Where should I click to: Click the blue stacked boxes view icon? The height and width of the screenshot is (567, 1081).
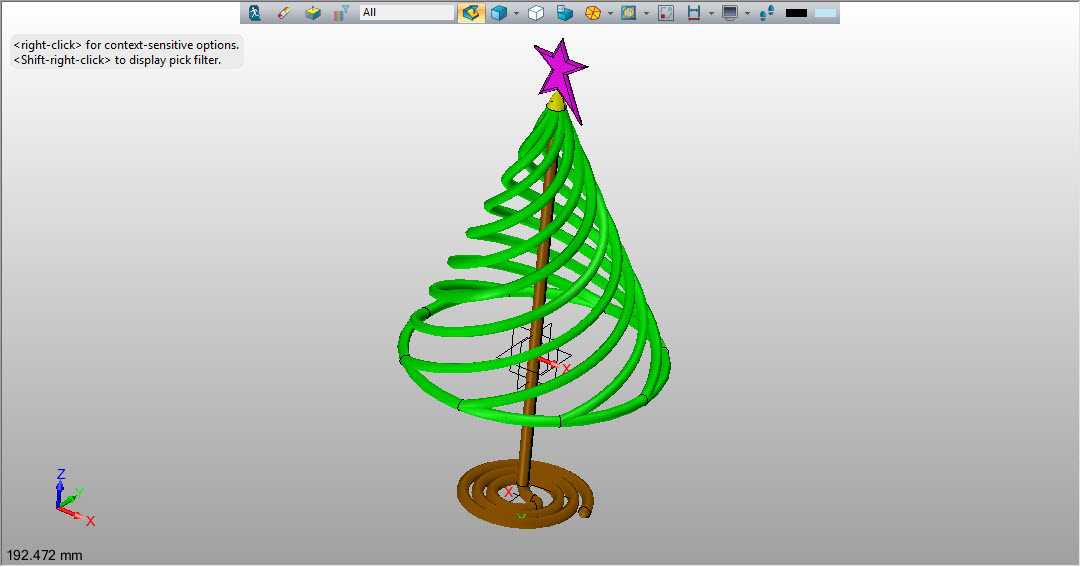(x=564, y=12)
